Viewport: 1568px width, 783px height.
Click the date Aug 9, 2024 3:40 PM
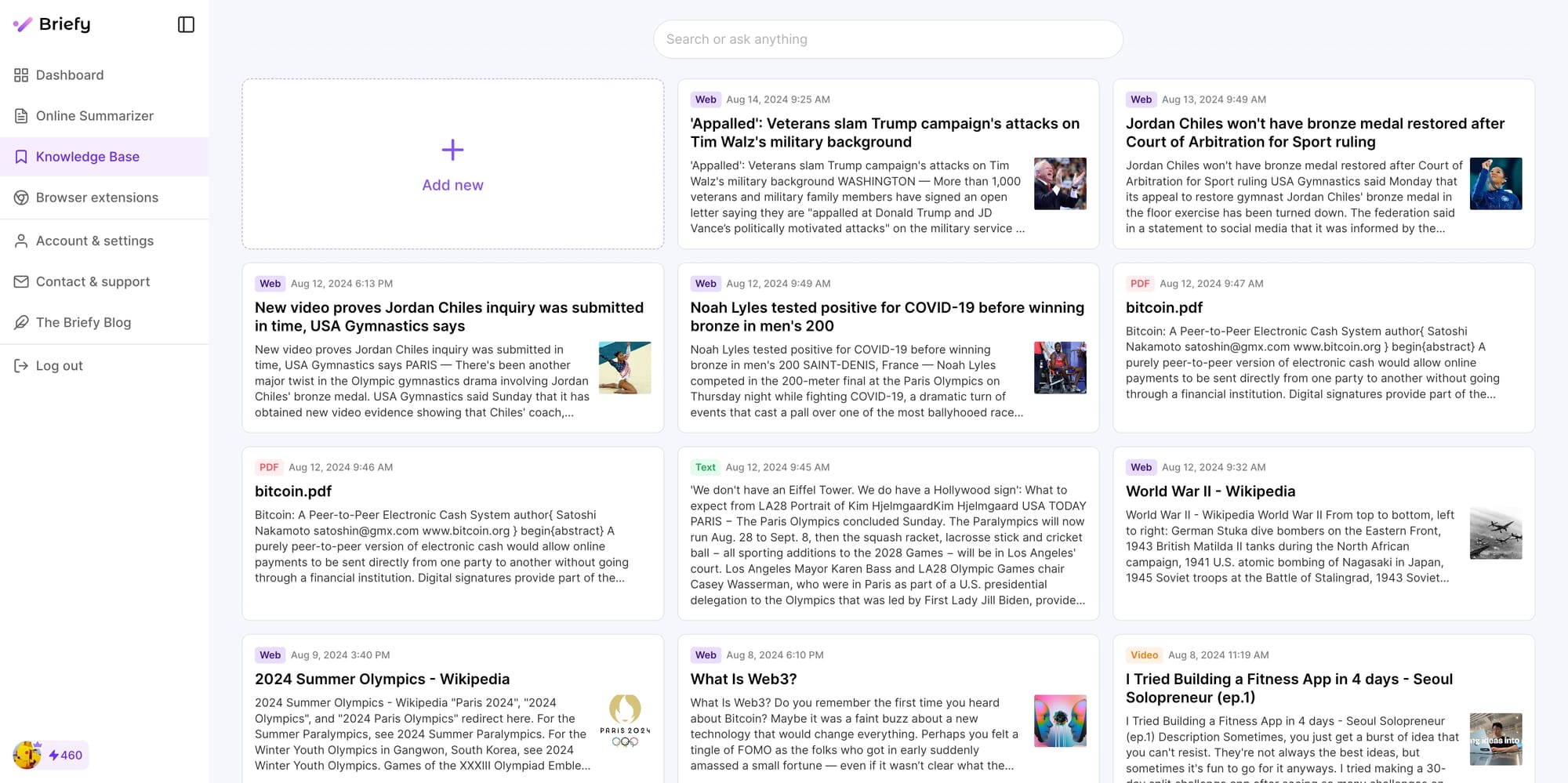340,655
